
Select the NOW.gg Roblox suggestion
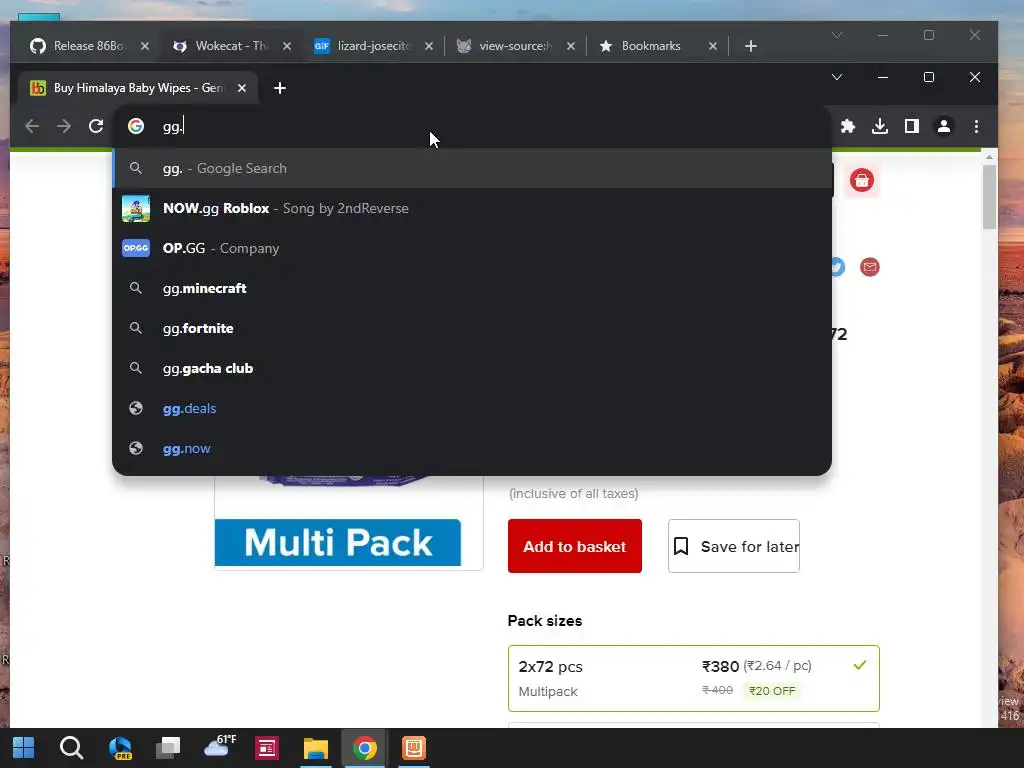pos(472,208)
